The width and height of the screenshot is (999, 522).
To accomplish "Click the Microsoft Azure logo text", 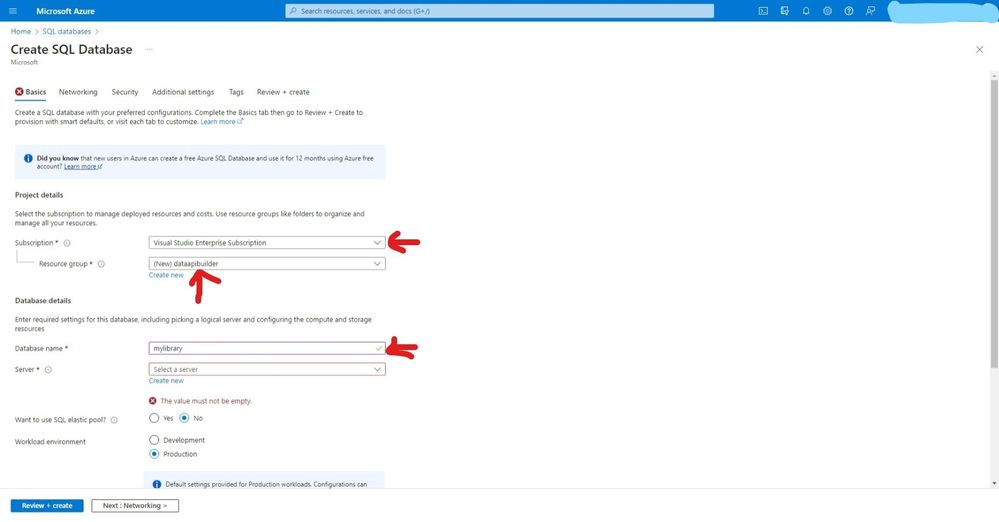I will coord(65,11).
